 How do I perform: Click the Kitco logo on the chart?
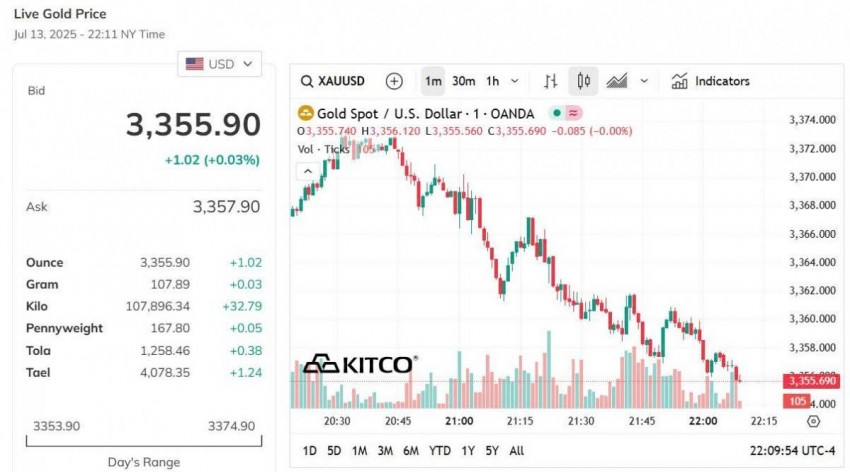(x=360, y=364)
